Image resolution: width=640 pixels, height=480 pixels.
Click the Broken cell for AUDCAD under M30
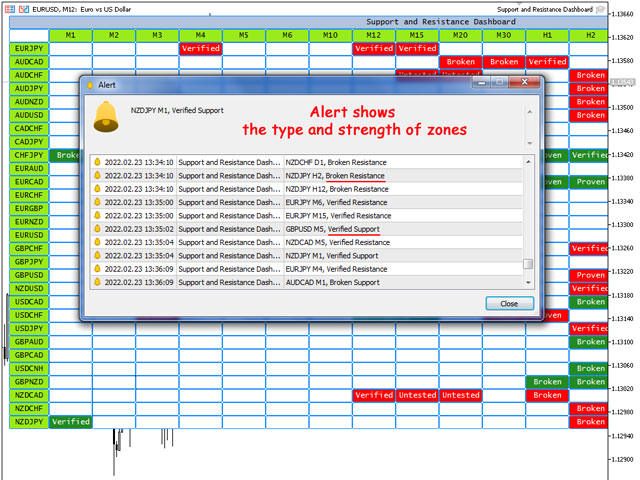click(504, 62)
